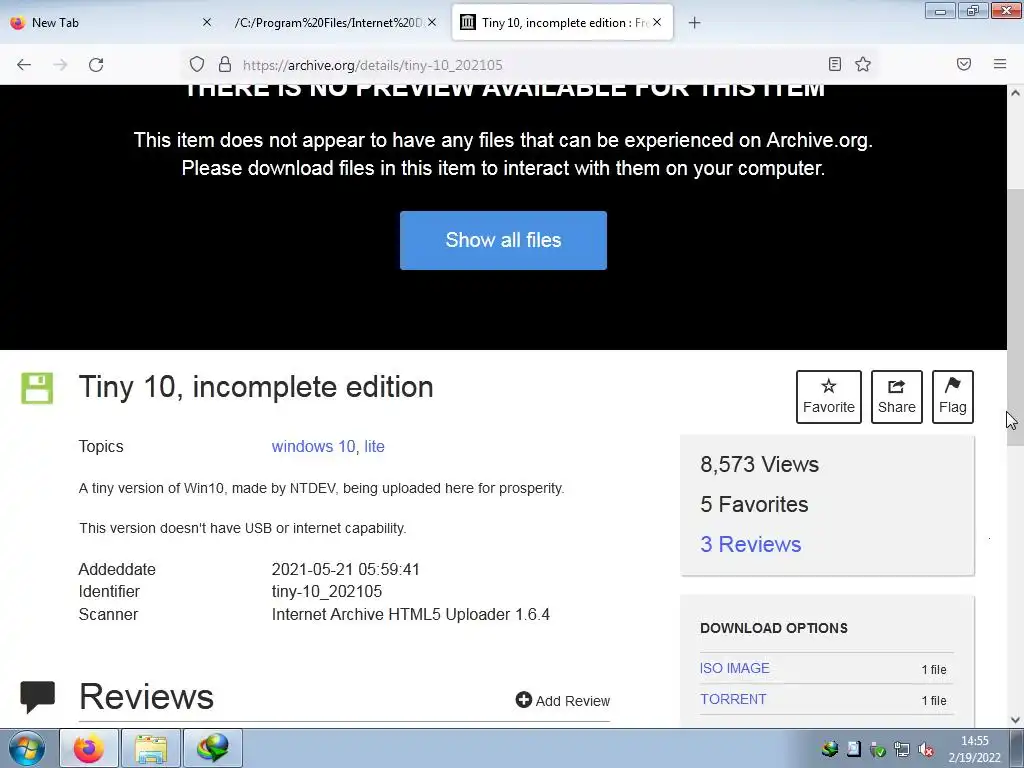
Task: Bookmark this page with the star icon
Action: (x=863, y=64)
